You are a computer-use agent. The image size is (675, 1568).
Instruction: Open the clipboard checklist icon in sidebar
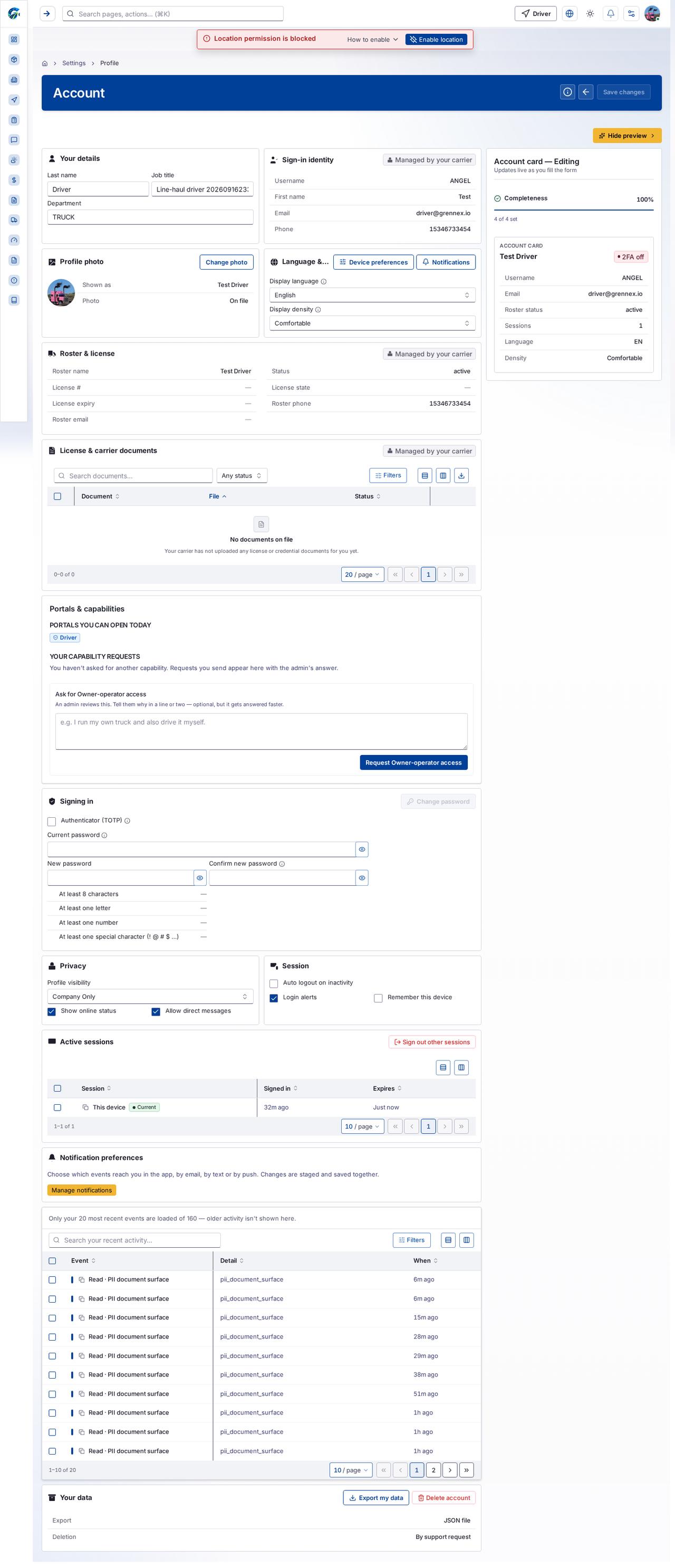point(14,120)
